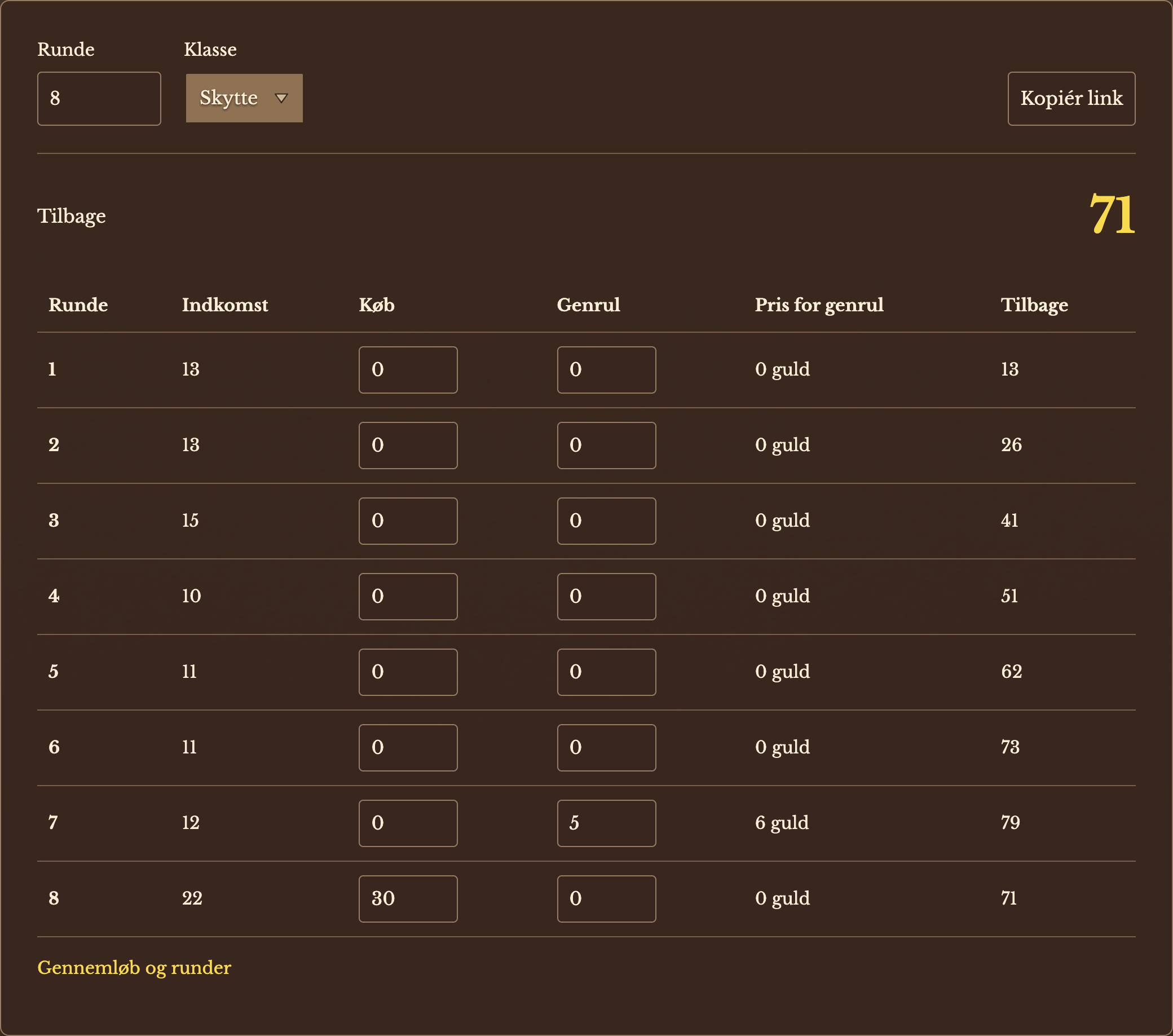Click the Tilbage value 26 in round 2

[x=1012, y=445]
